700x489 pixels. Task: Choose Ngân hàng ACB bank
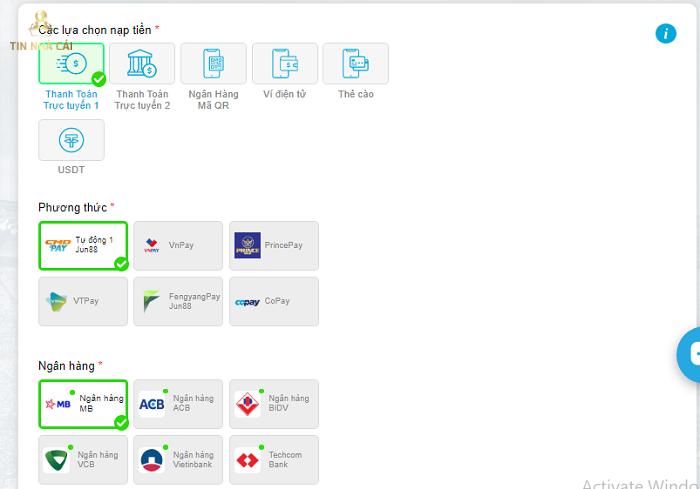pos(178,404)
